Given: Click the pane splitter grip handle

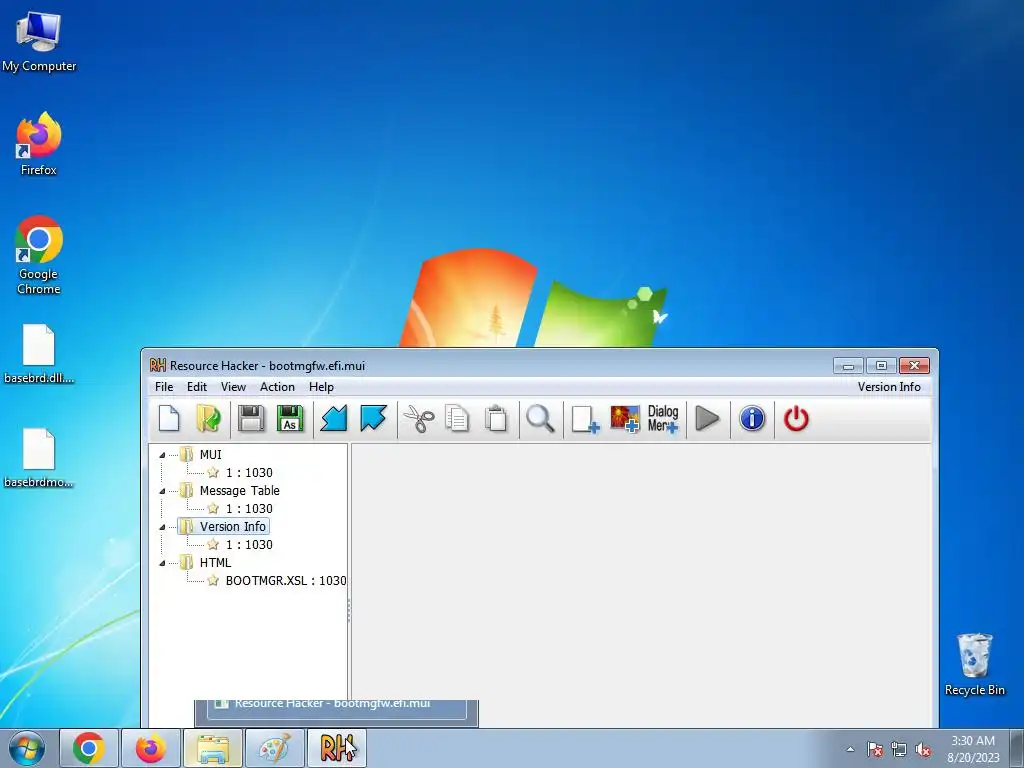Looking at the screenshot, I should tap(349, 611).
